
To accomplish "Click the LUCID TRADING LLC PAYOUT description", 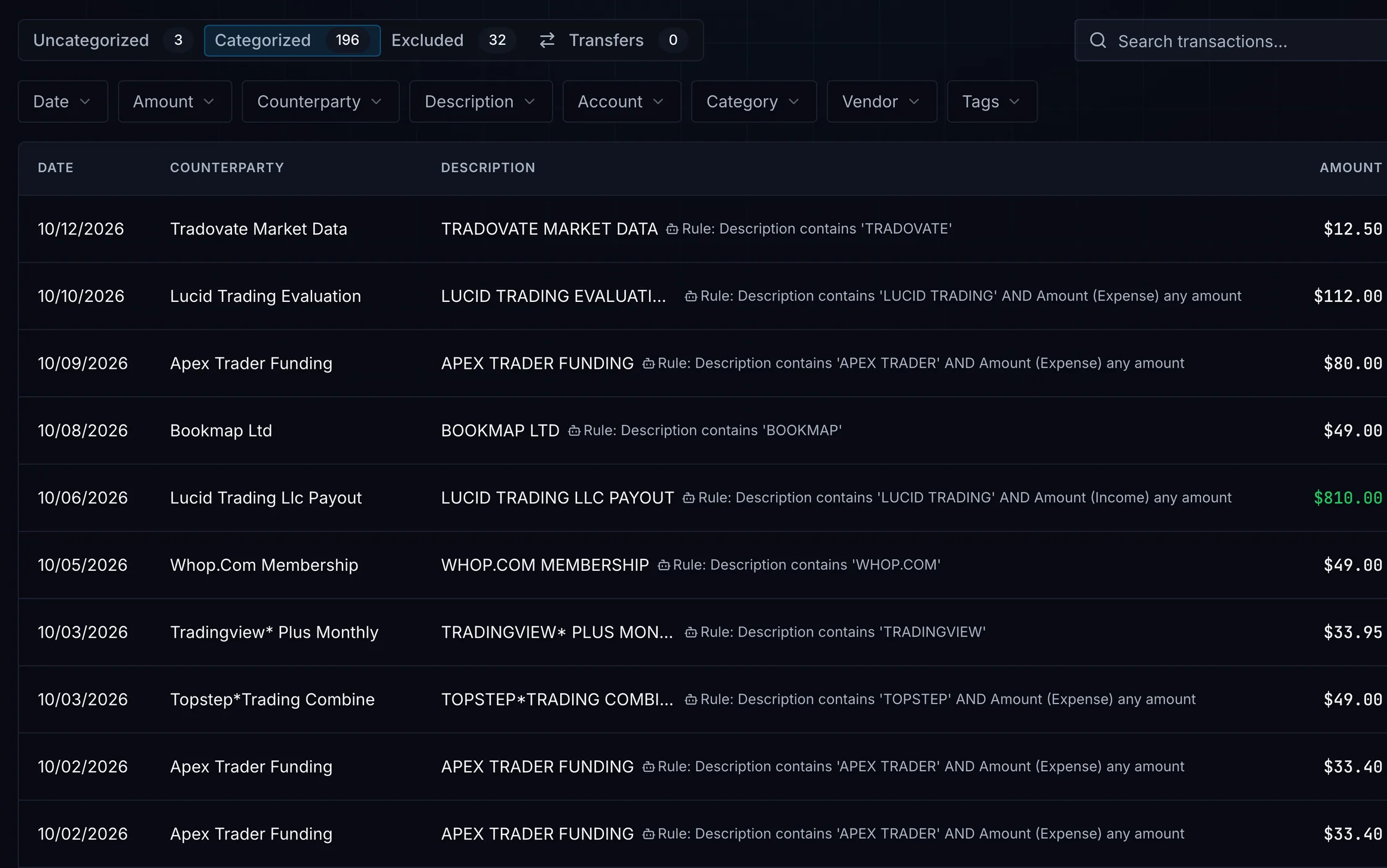I will coord(557,498).
